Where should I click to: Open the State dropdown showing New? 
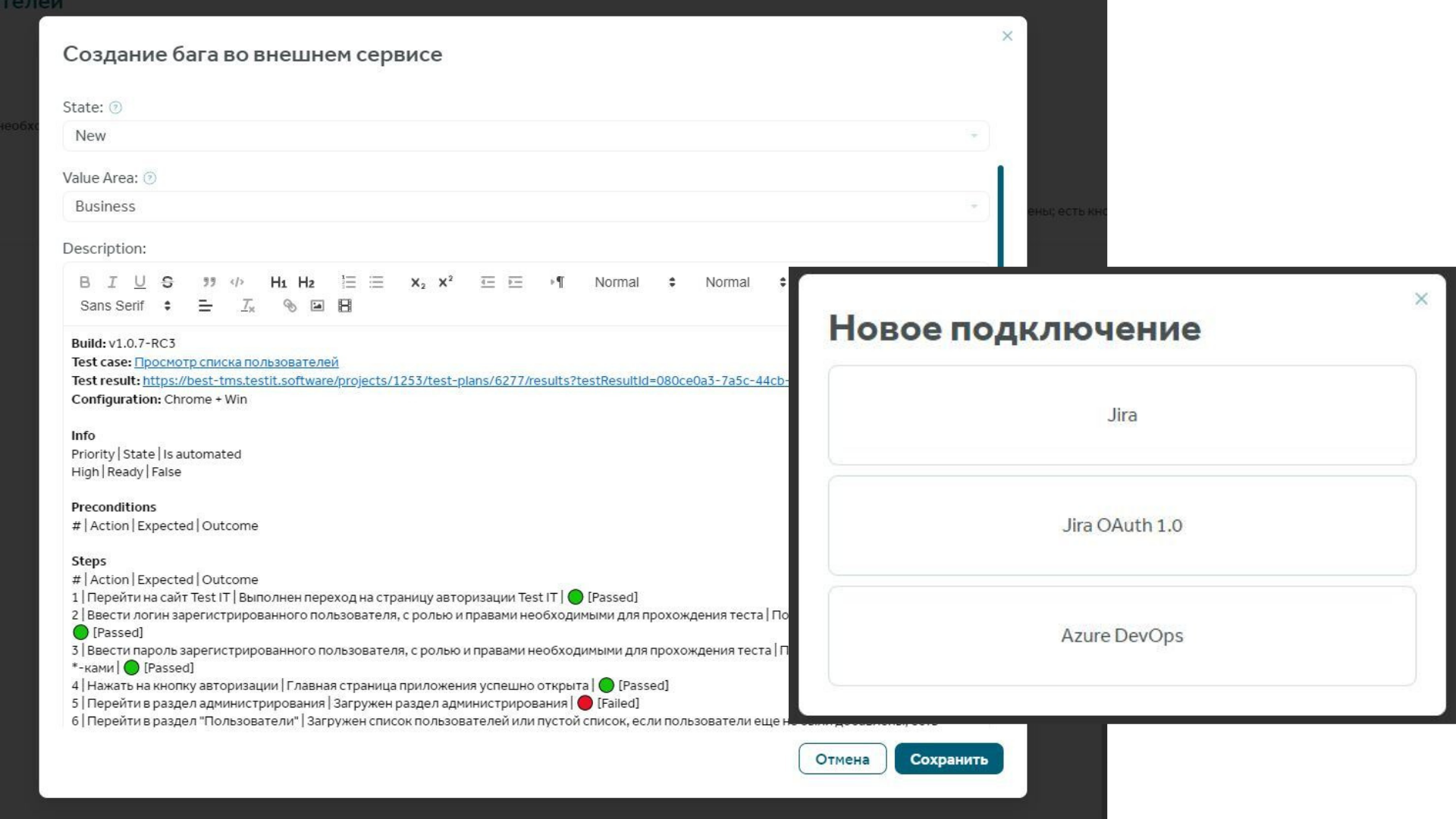[x=526, y=136]
